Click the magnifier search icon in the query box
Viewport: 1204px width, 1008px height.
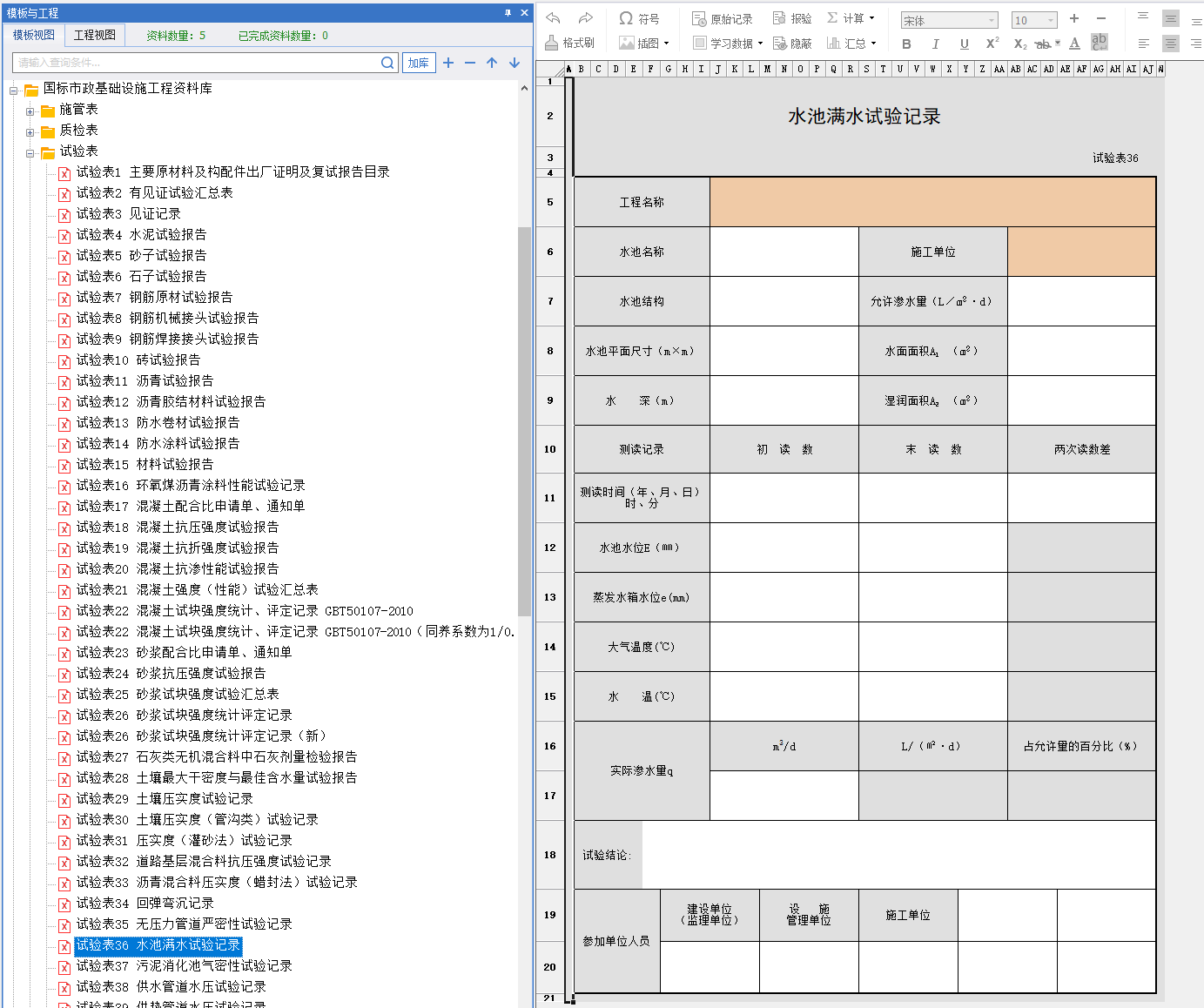pos(387,63)
